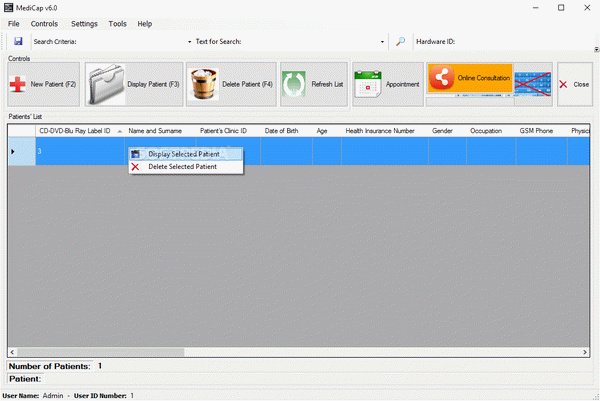The height and width of the screenshot is (401, 600).
Task: Click the folder Display Patient icon
Action: (x=106, y=85)
